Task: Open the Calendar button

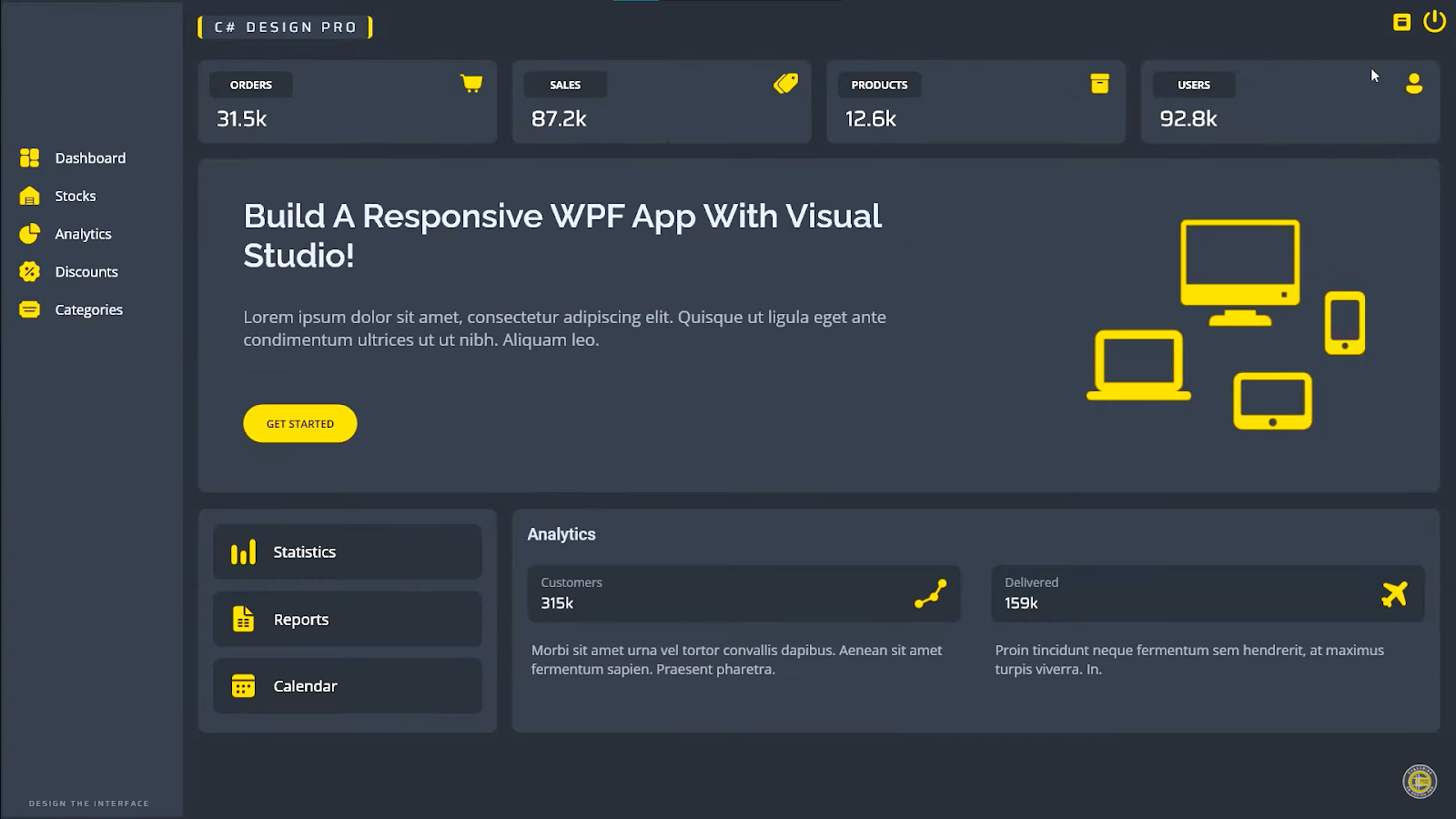Action: [347, 686]
